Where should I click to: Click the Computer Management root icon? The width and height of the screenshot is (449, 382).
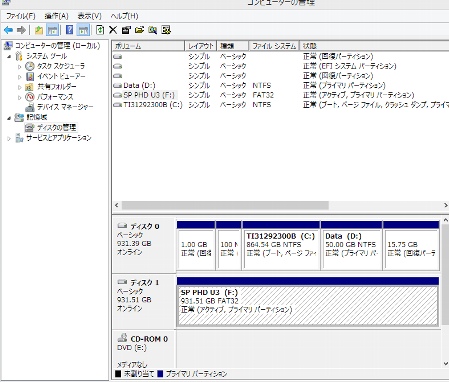(8, 46)
